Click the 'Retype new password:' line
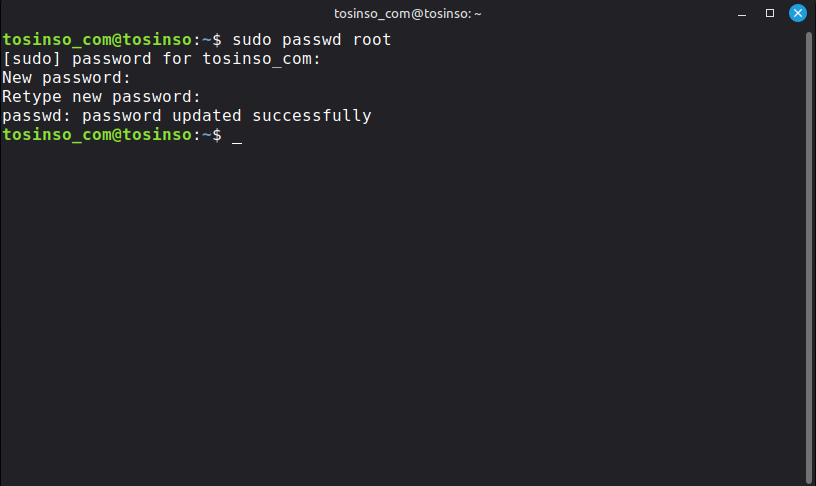816x486 pixels. 102,97
